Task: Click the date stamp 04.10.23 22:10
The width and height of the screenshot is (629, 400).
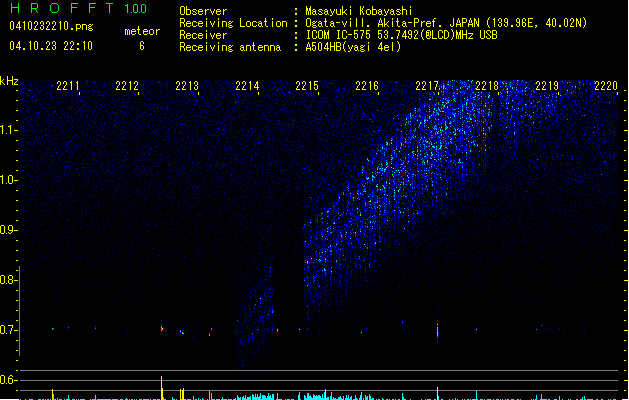Action: pyautogui.click(x=51, y=46)
